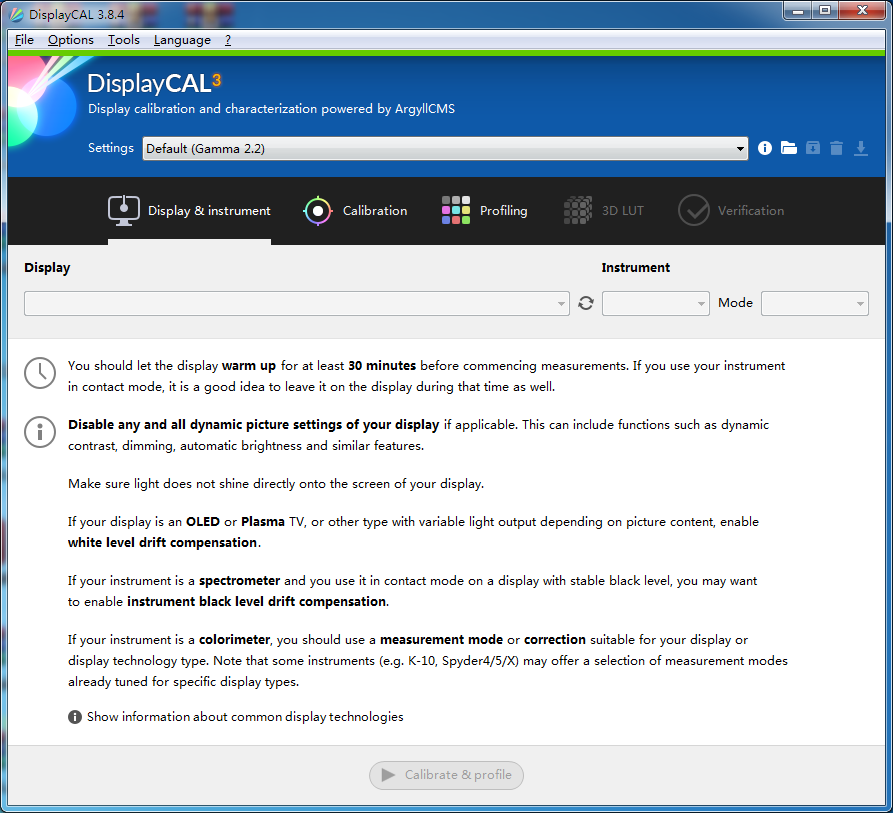
Task: Click the bold 'spectrometer' word
Action: tap(239, 581)
